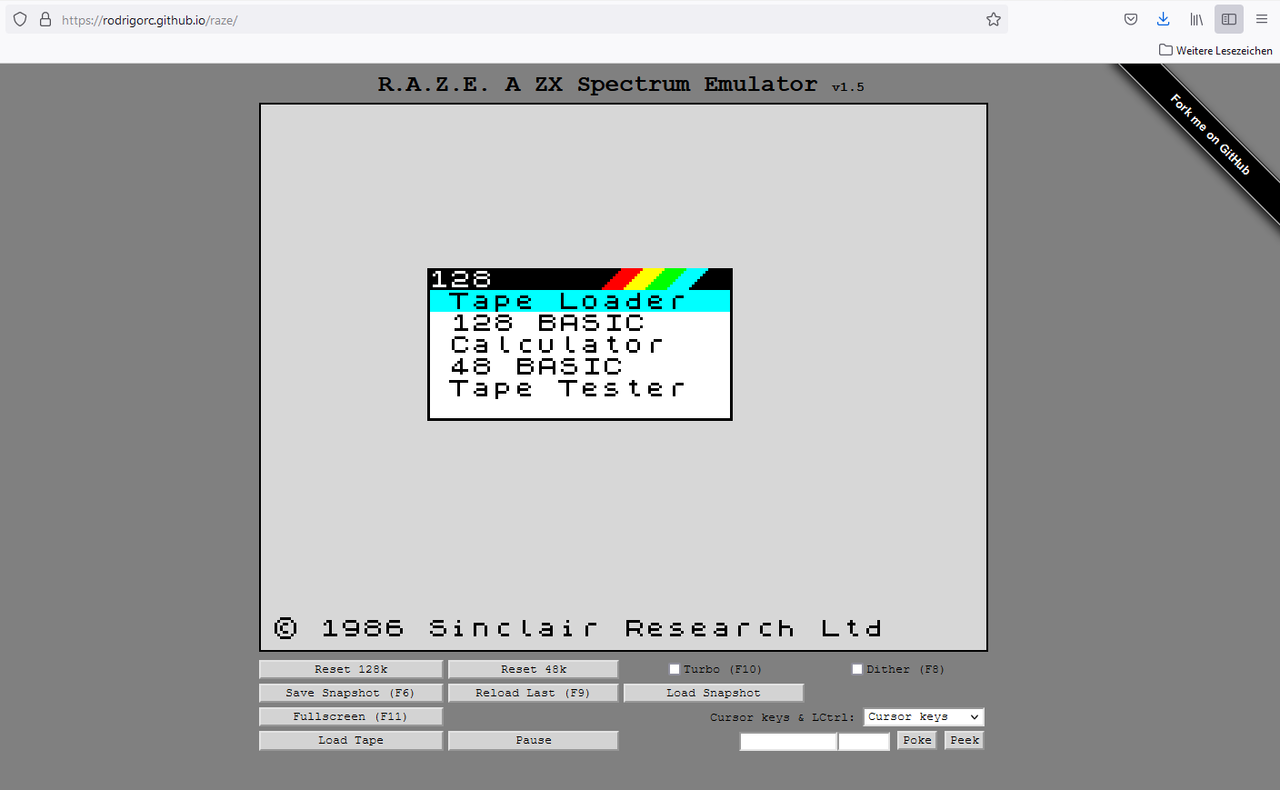Image resolution: width=1280 pixels, height=790 pixels.
Task: Click Save Snapshot (F6)
Action: click(351, 693)
